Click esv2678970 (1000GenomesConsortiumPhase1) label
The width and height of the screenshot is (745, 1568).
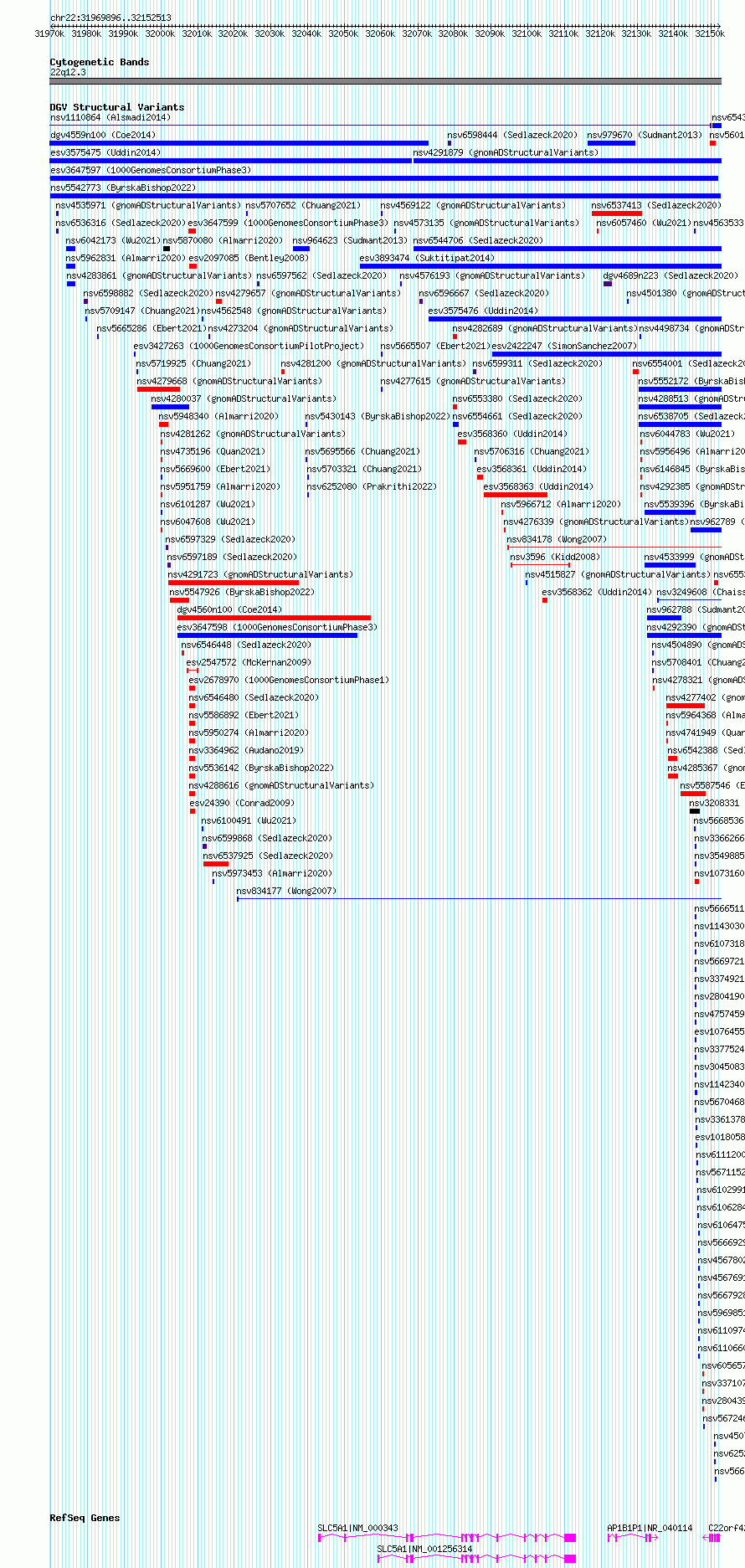tap(289, 680)
